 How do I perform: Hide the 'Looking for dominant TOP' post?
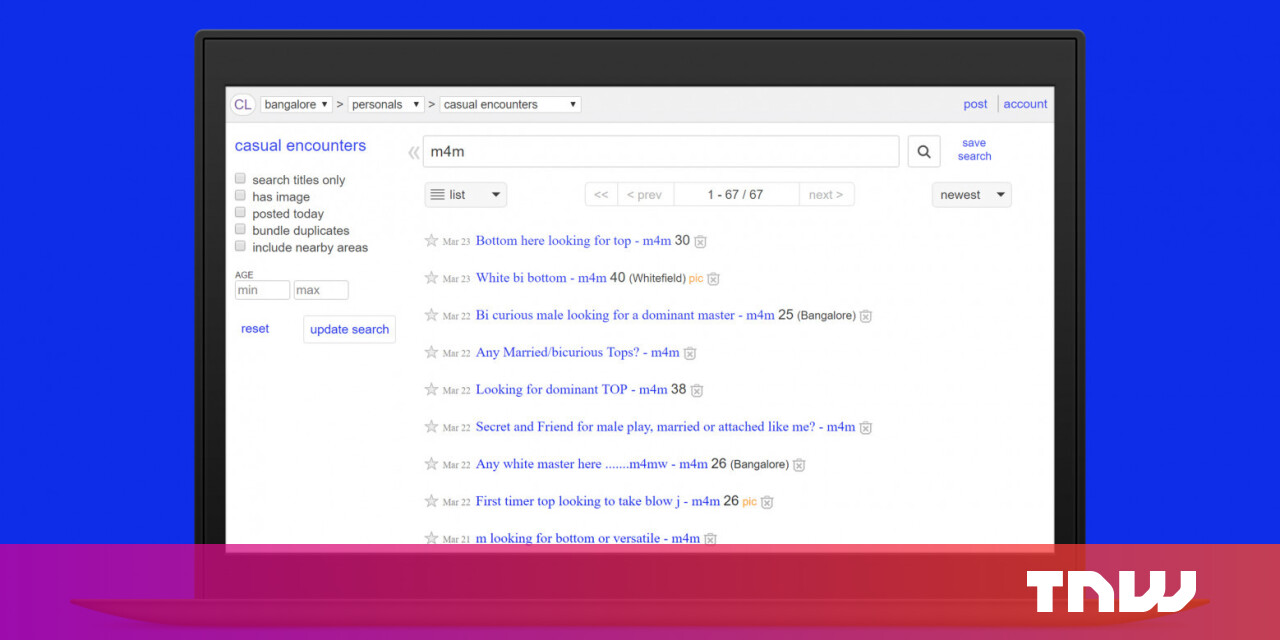[x=697, y=390]
